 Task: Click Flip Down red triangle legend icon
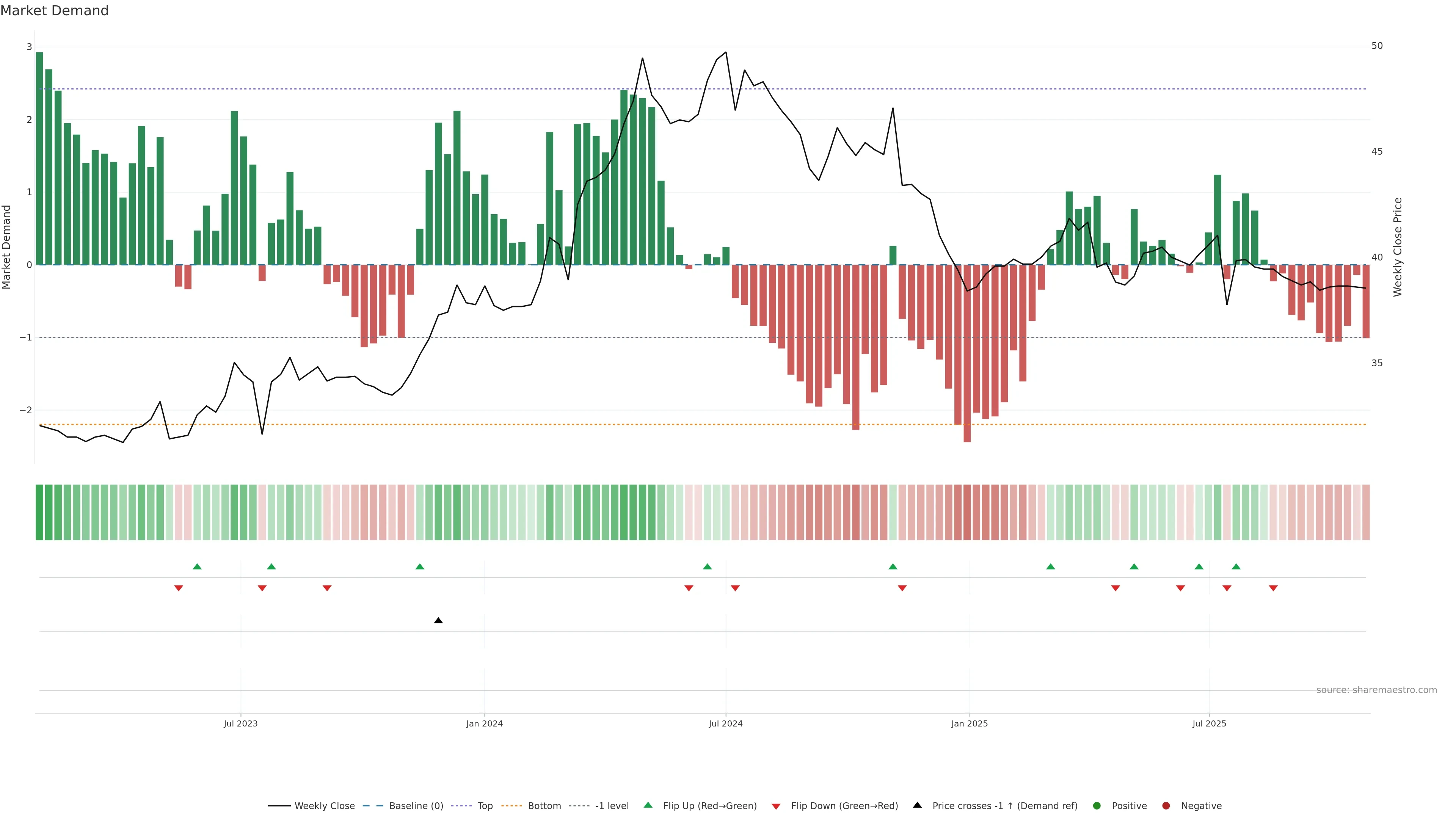click(x=776, y=806)
